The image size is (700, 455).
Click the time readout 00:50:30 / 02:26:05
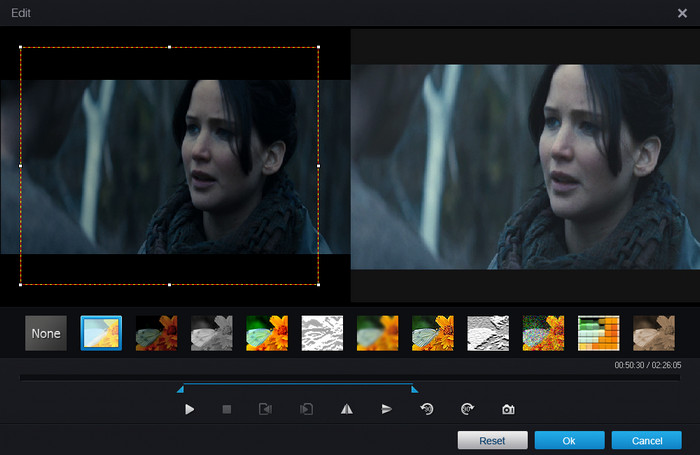pyautogui.click(x=648, y=365)
